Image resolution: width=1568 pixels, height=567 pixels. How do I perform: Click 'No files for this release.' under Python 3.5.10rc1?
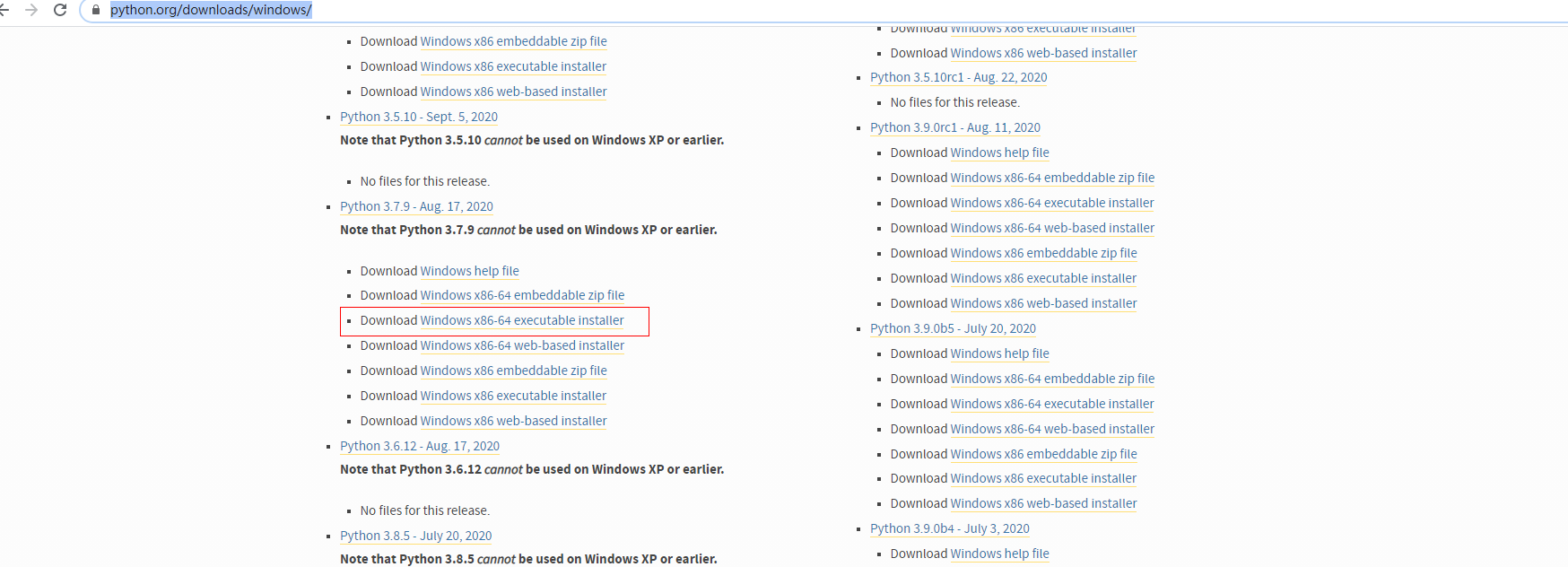tap(955, 102)
